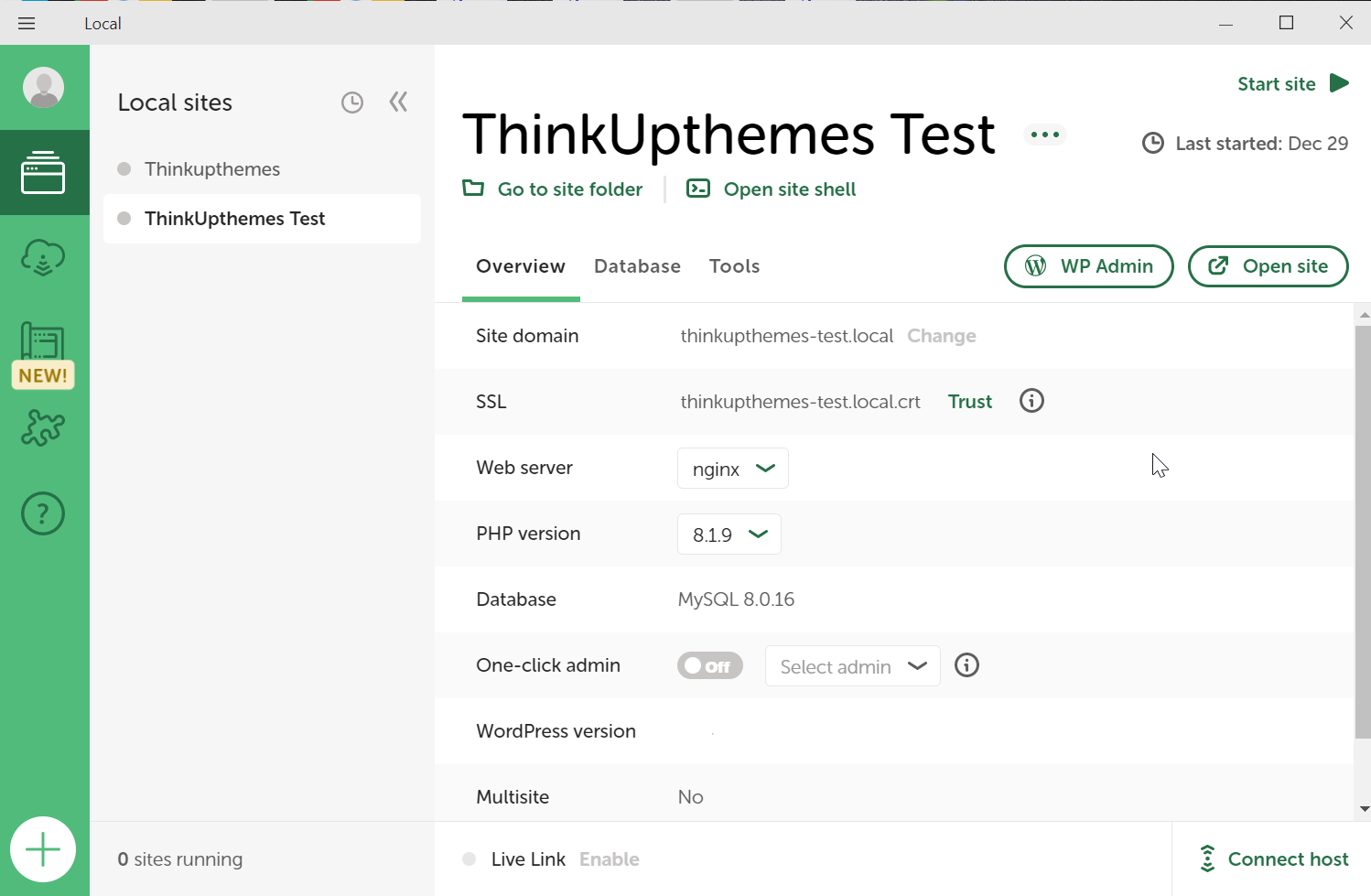Click the Start site play icon
Image resolution: width=1371 pixels, height=896 pixels.
(1339, 83)
